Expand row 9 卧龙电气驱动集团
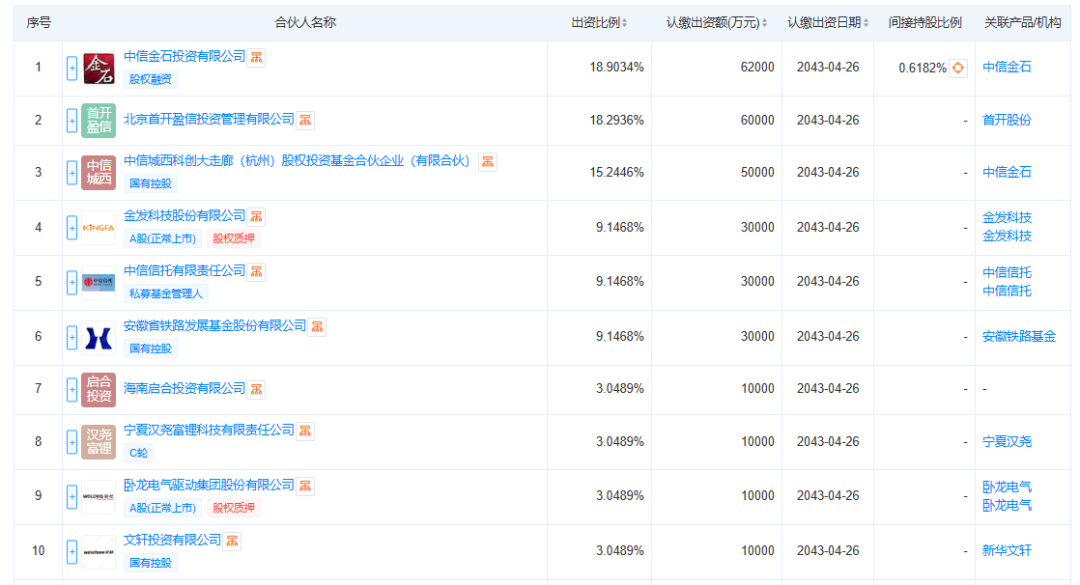The height and width of the screenshot is (585, 1080). pyautogui.click(x=72, y=497)
